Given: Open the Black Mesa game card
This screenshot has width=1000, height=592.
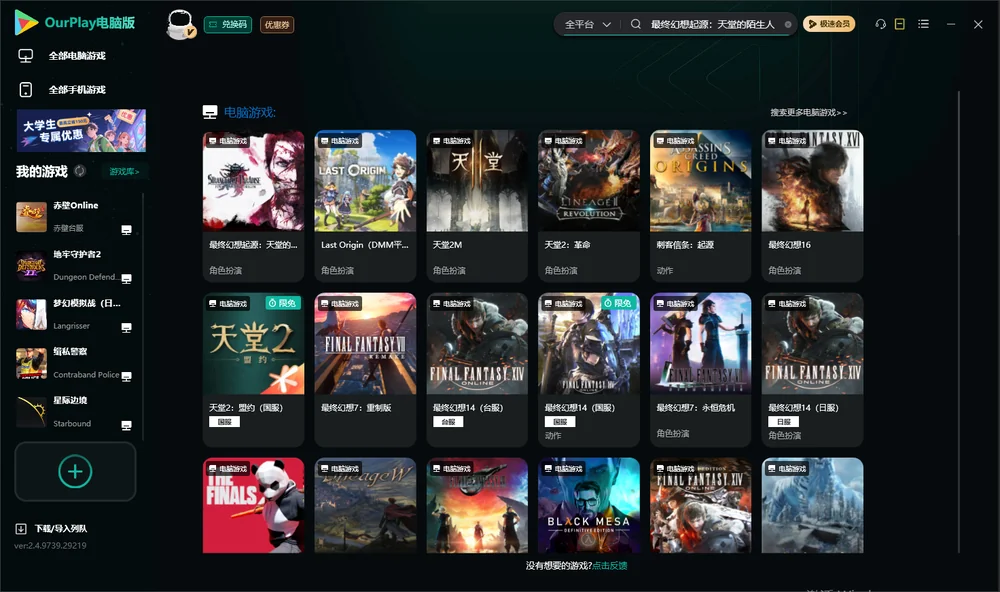Looking at the screenshot, I should (x=589, y=505).
